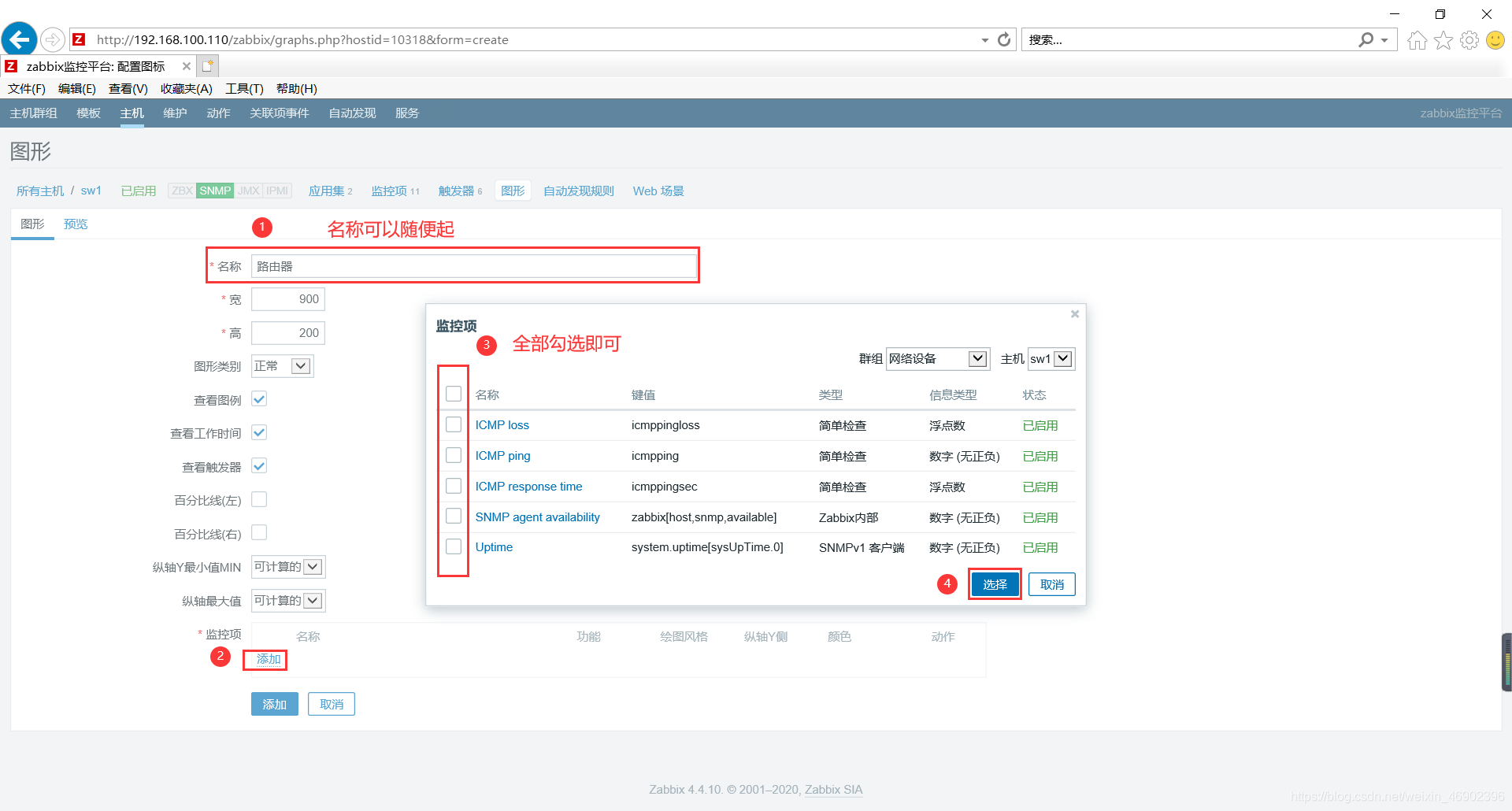
Task: Click the Zabbix SIA footer link
Action: click(x=833, y=790)
